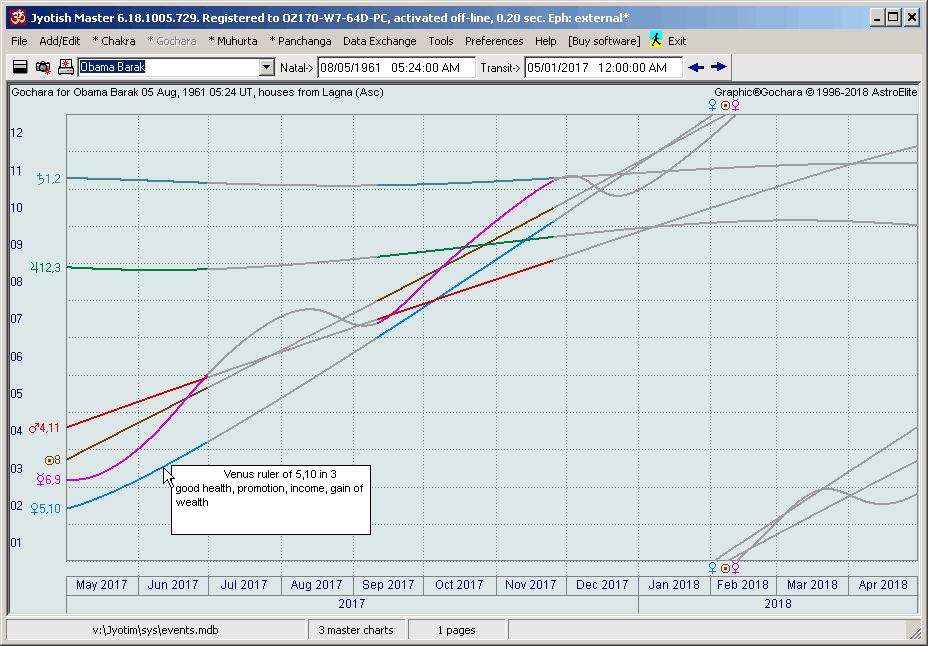Click the Sun symbol label at house 3
The image size is (928, 646).
tap(52, 460)
